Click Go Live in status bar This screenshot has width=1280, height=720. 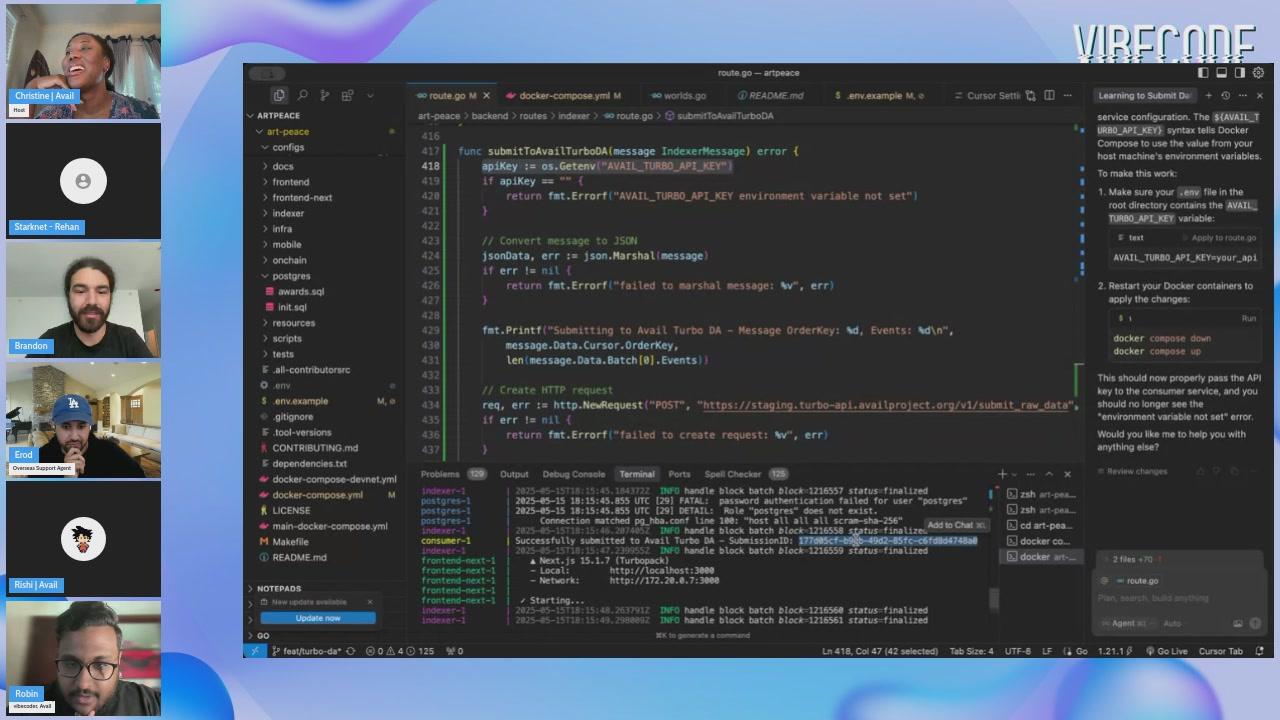click(x=1166, y=651)
